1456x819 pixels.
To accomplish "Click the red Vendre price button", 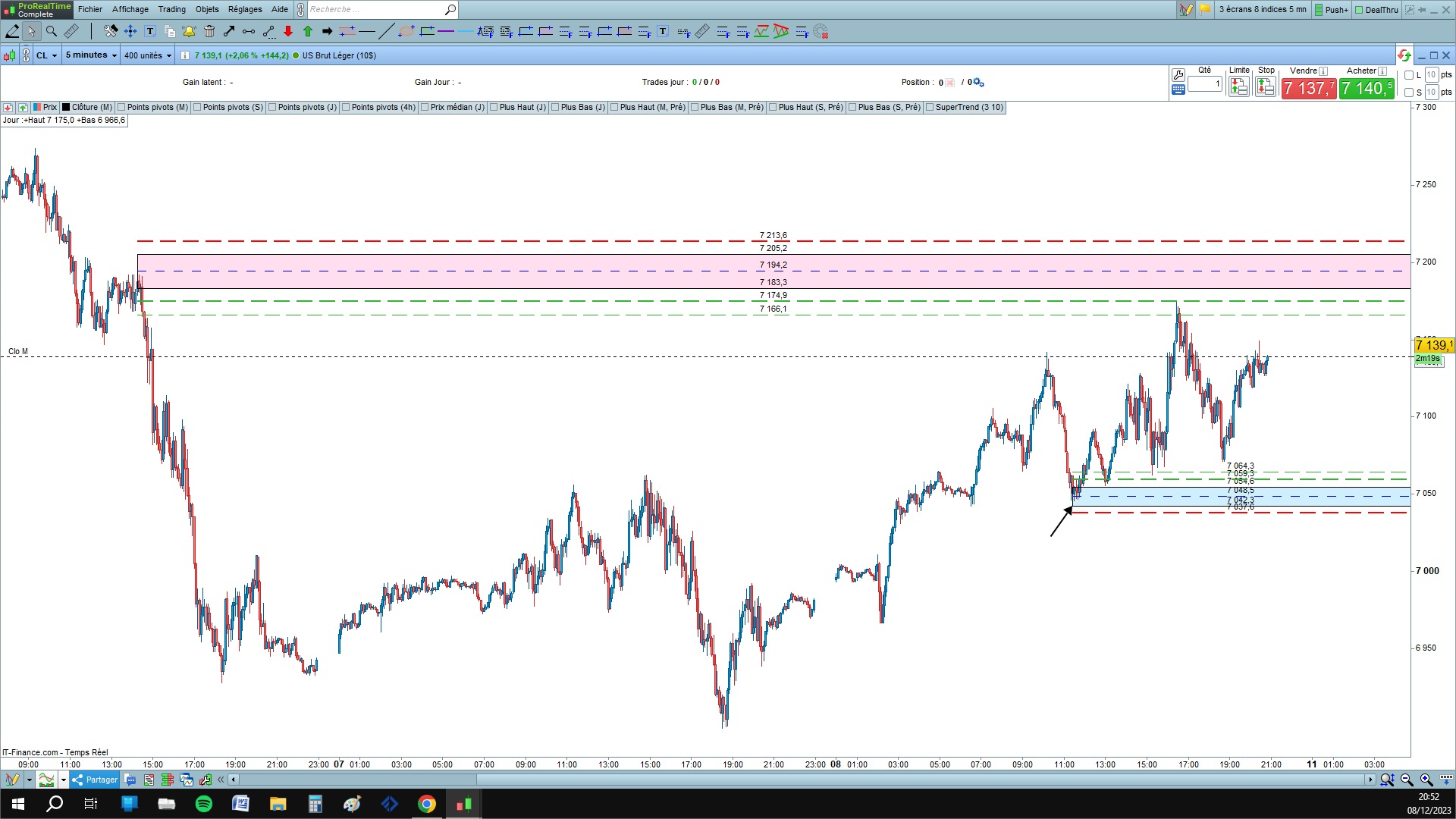I will tap(1308, 89).
